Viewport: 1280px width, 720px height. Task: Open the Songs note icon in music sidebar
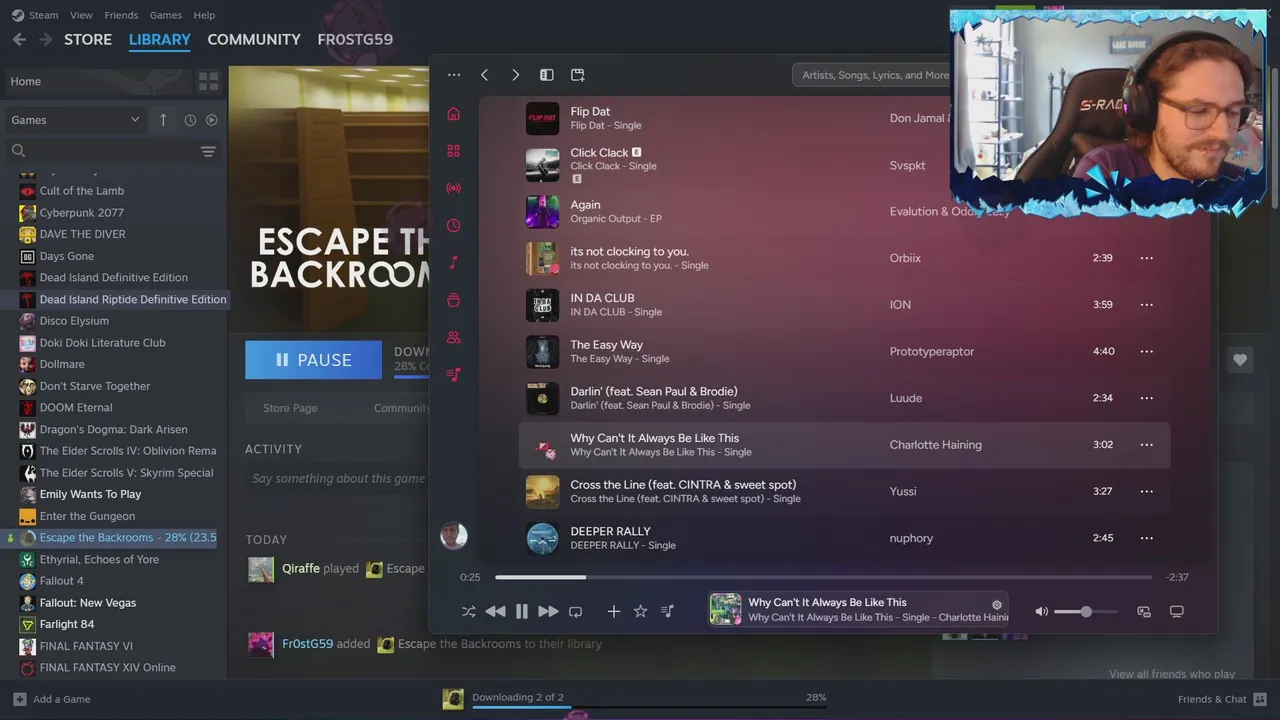(x=453, y=262)
